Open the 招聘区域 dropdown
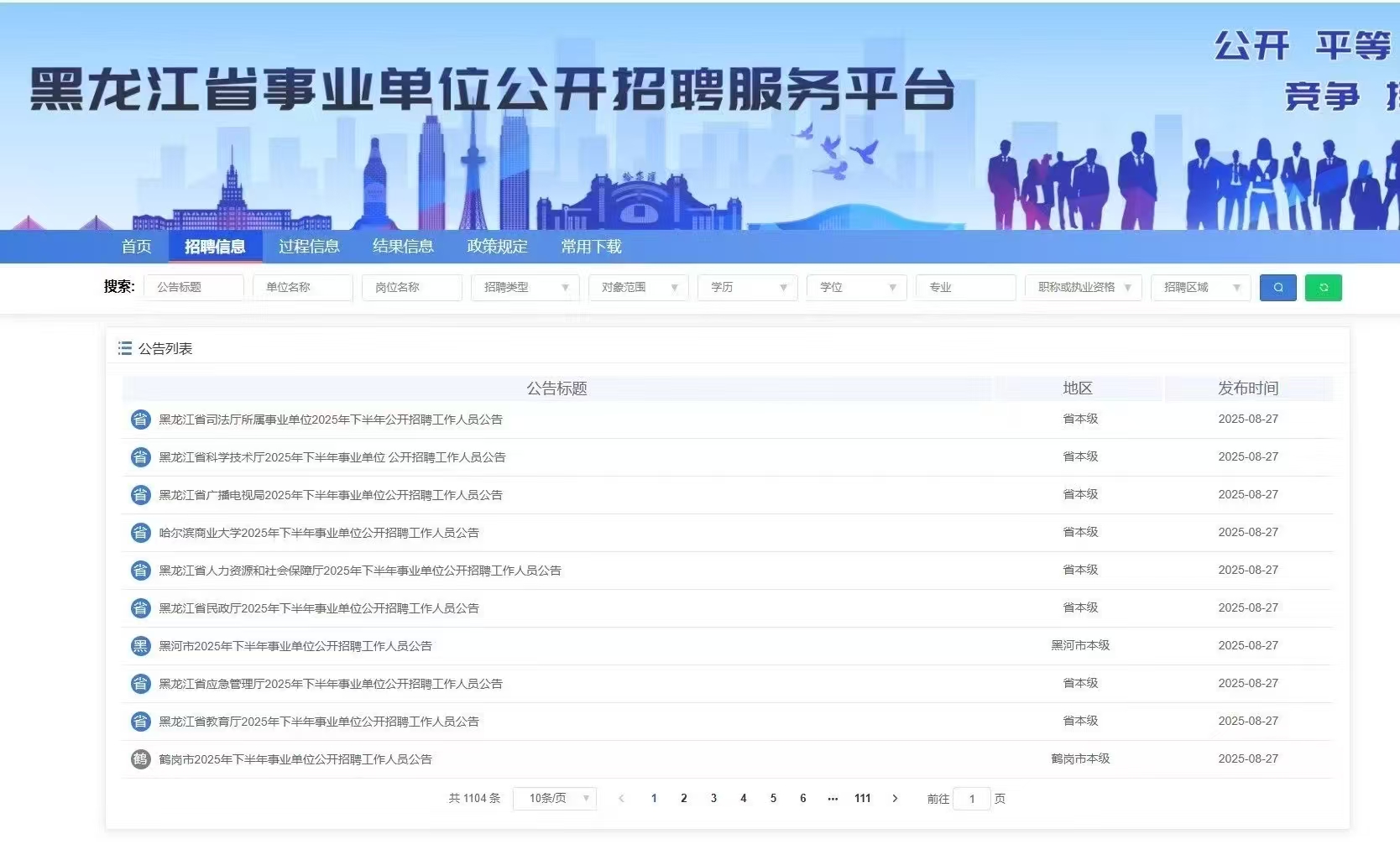Viewport: 1400px width, 860px height. point(1200,287)
